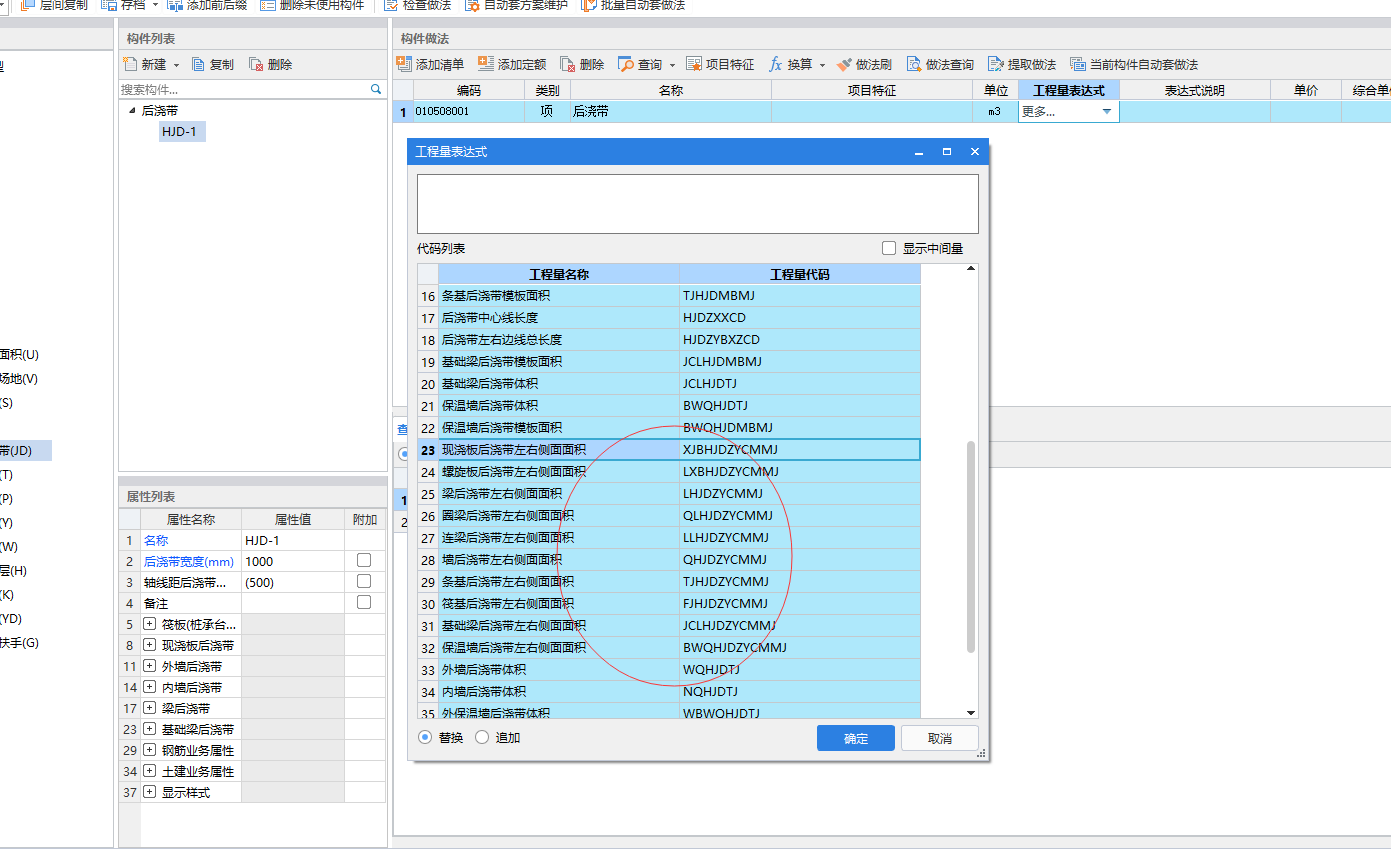Select row 基础梁后浇带体积
1391x849 pixels.
[668, 384]
